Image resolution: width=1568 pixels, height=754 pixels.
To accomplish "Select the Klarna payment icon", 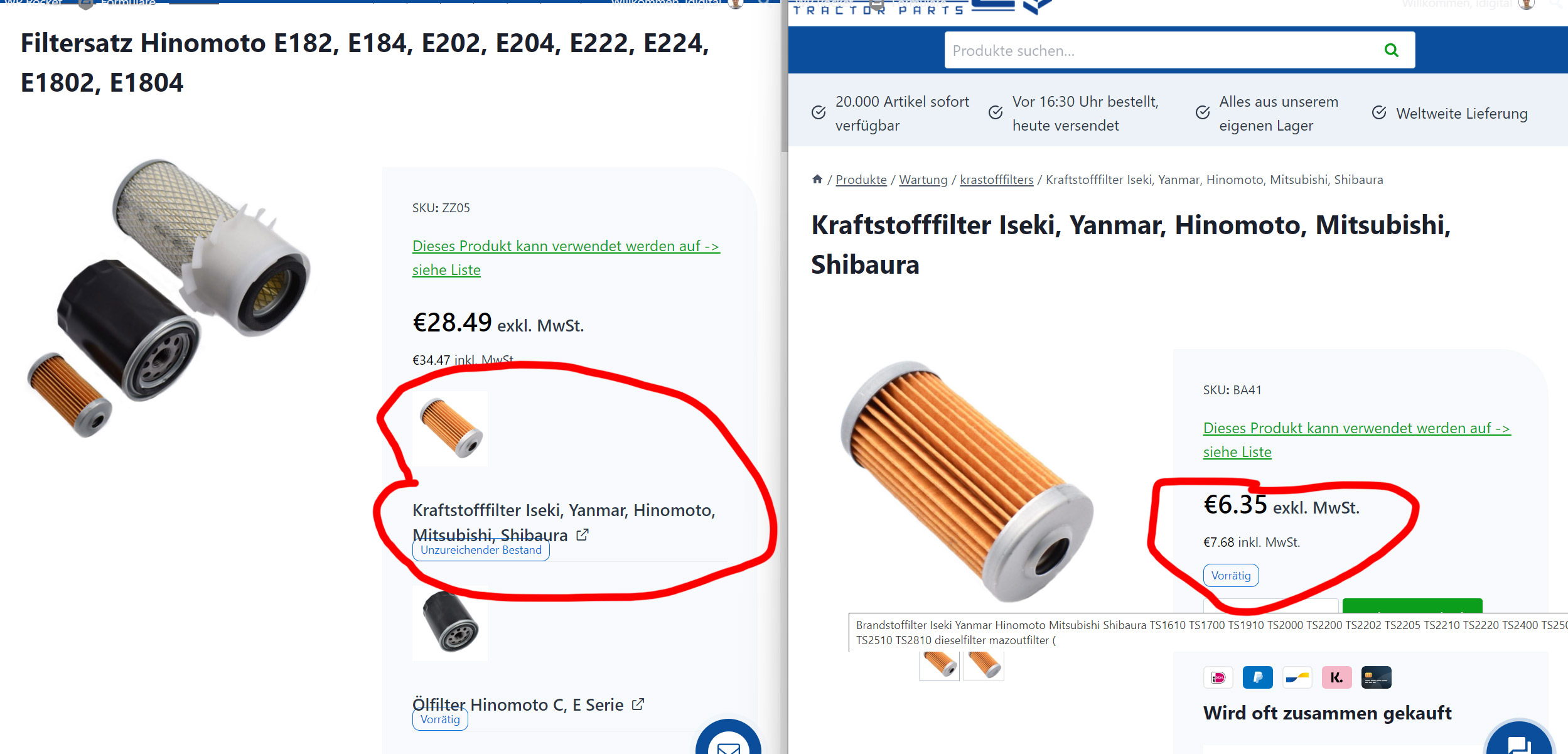I will point(1336,677).
